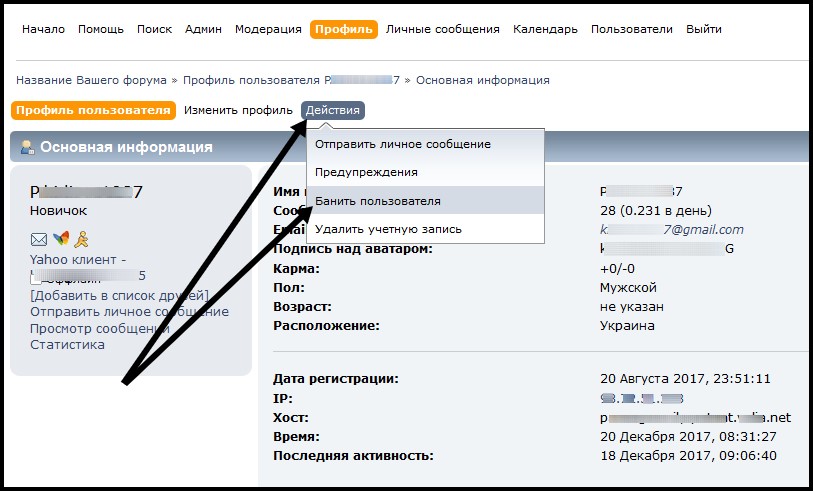Open the Статистика link

(67, 344)
